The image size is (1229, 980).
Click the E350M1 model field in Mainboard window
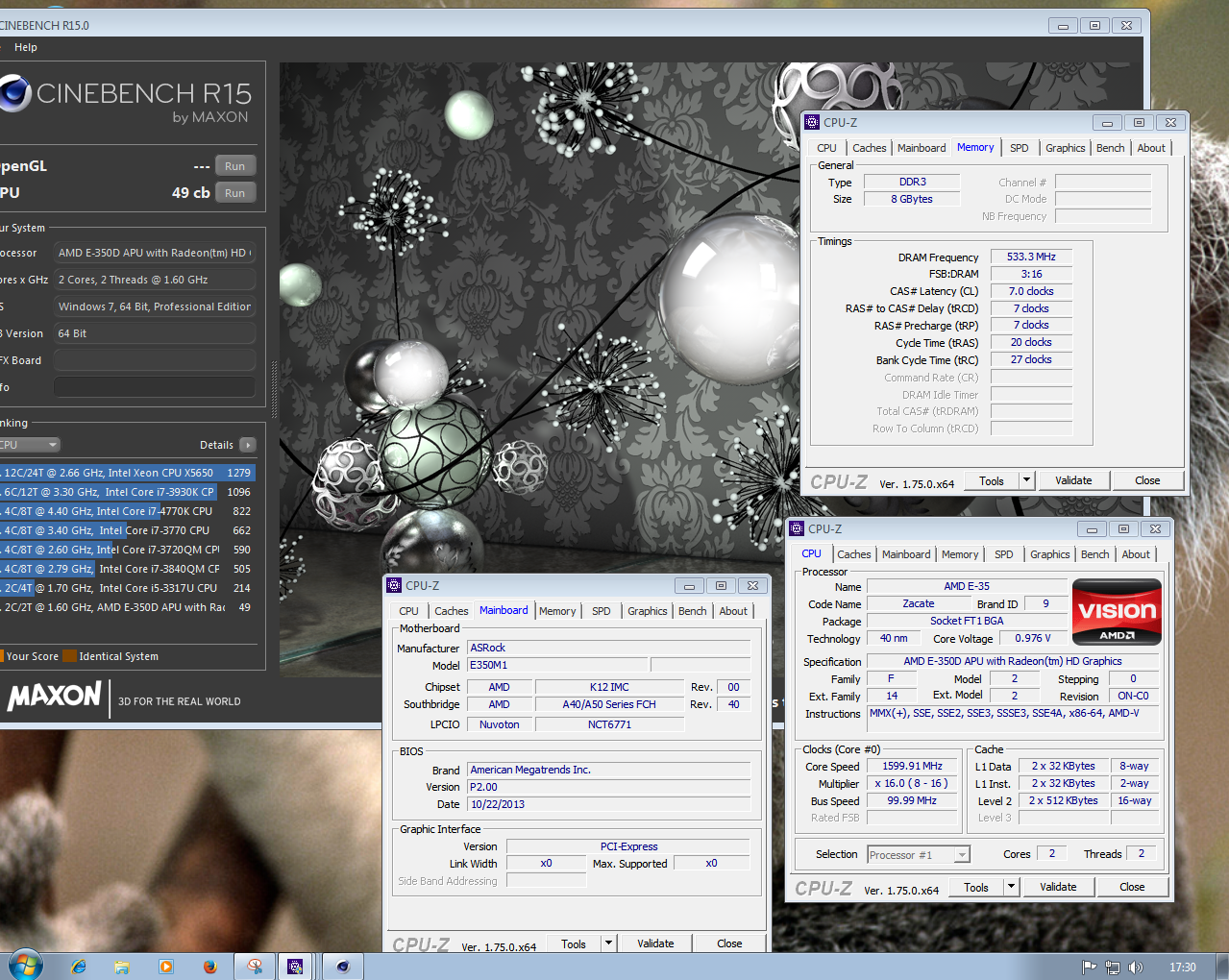pos(557,665)
